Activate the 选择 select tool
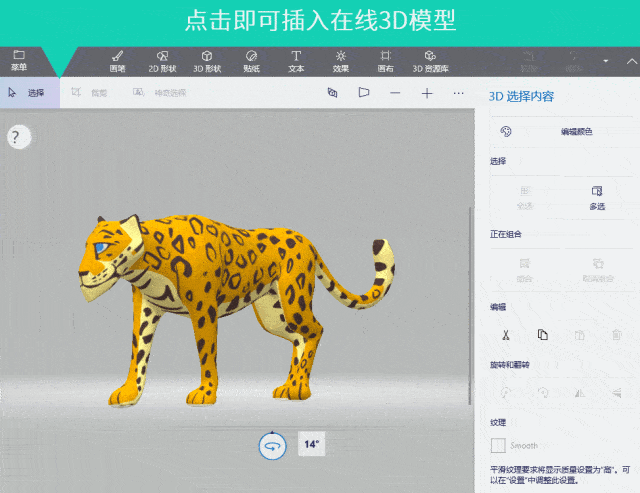This screenshot has height=493, width=640. (x=30, y=93)
